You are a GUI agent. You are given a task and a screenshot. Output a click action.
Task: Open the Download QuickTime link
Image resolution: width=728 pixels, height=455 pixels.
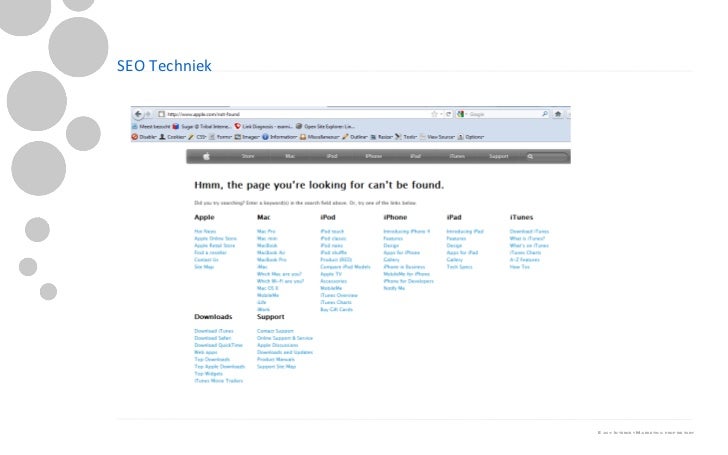click(x=218, y=345)
